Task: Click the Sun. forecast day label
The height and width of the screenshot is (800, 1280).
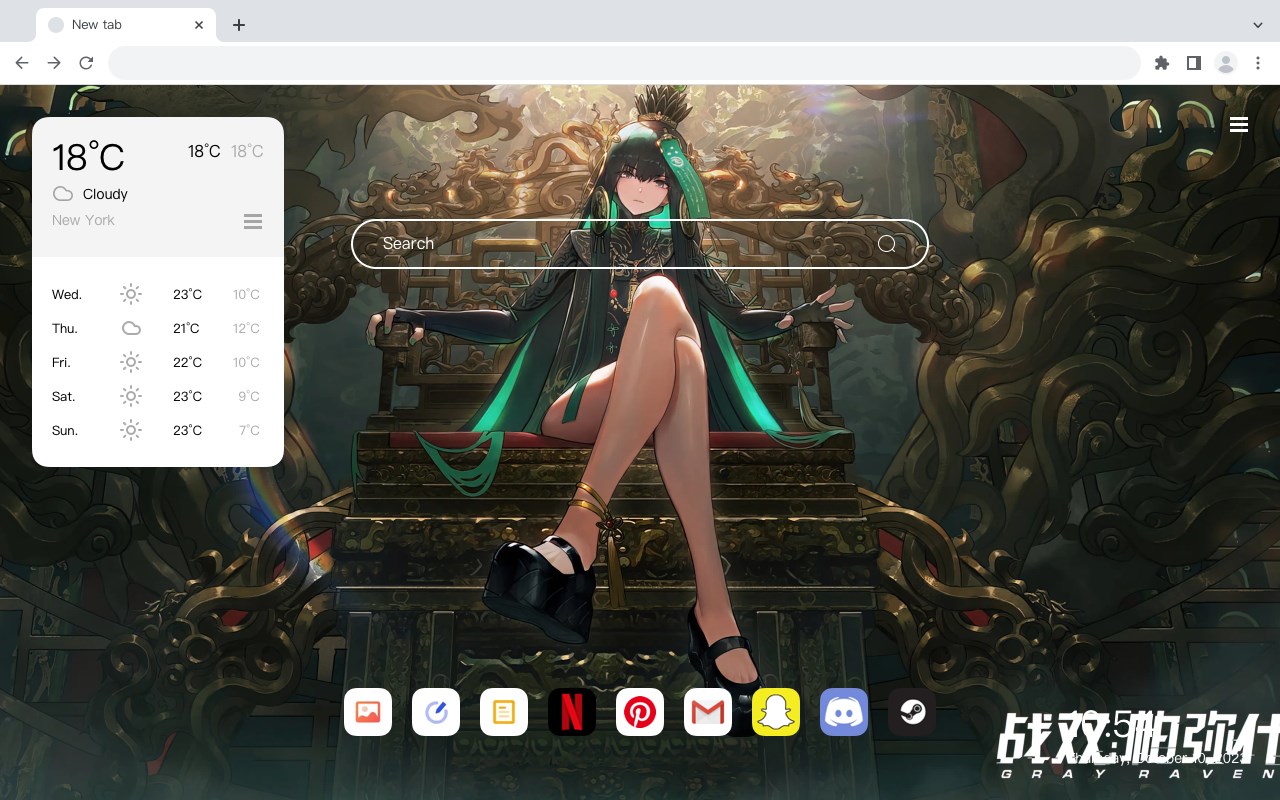Action: click(x=65, y=430)
